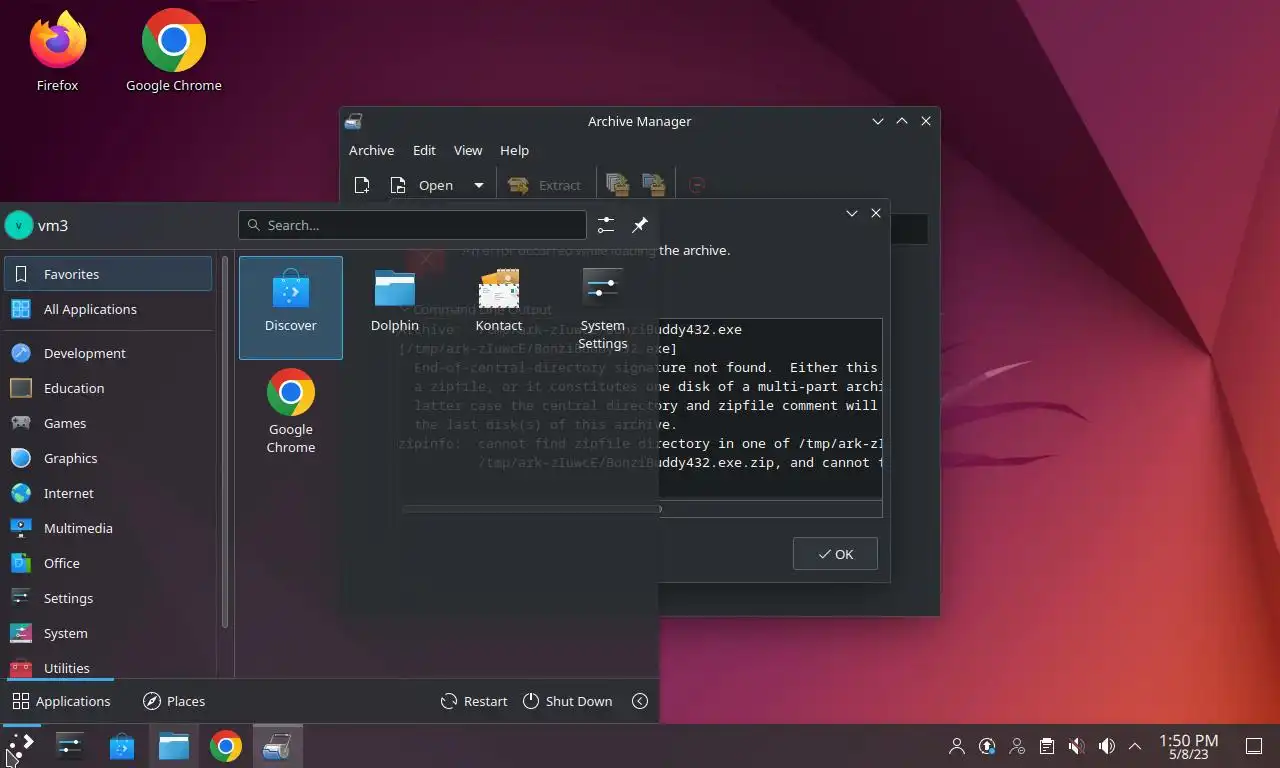Click Shut Down button in launcher
This screenshot has height=768, width=1280.
tap(567, 701)
